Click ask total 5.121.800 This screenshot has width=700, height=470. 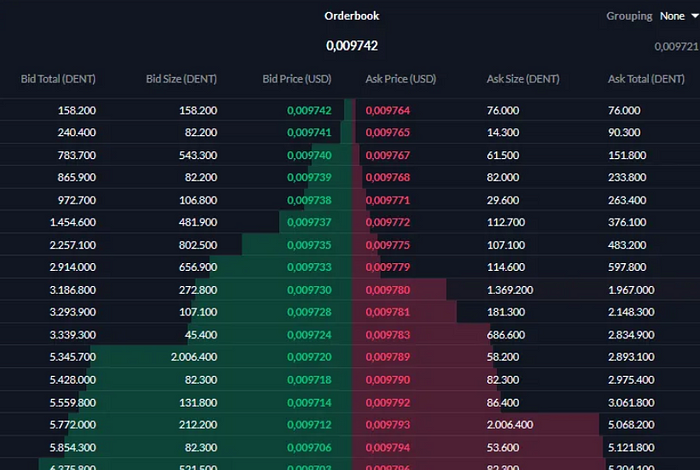[x=631, y=448]
